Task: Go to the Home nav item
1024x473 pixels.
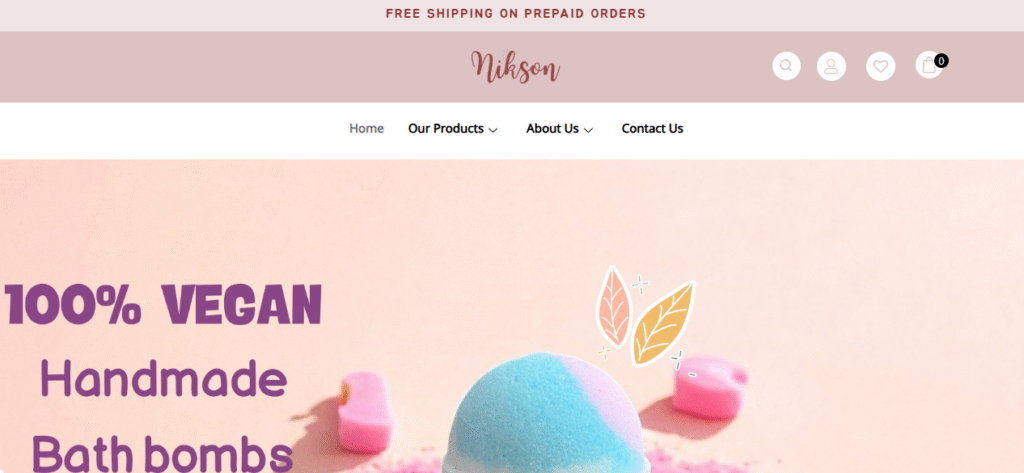Action: click(x=366, y=129)
